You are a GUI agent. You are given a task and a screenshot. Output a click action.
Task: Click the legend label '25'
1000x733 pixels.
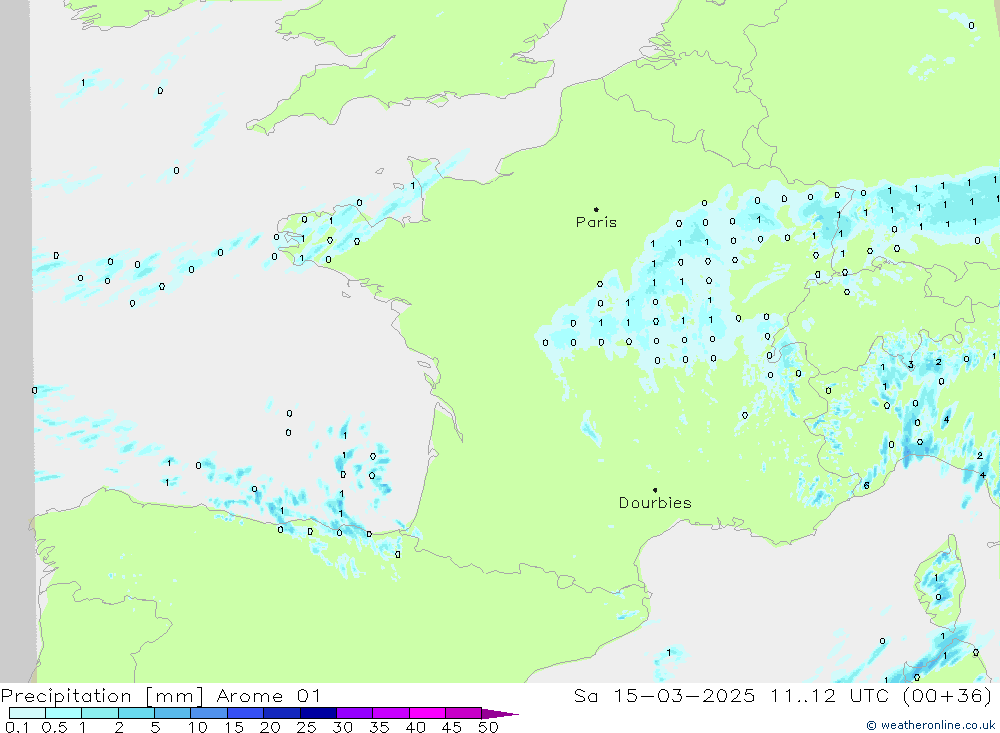pos(306,727)
